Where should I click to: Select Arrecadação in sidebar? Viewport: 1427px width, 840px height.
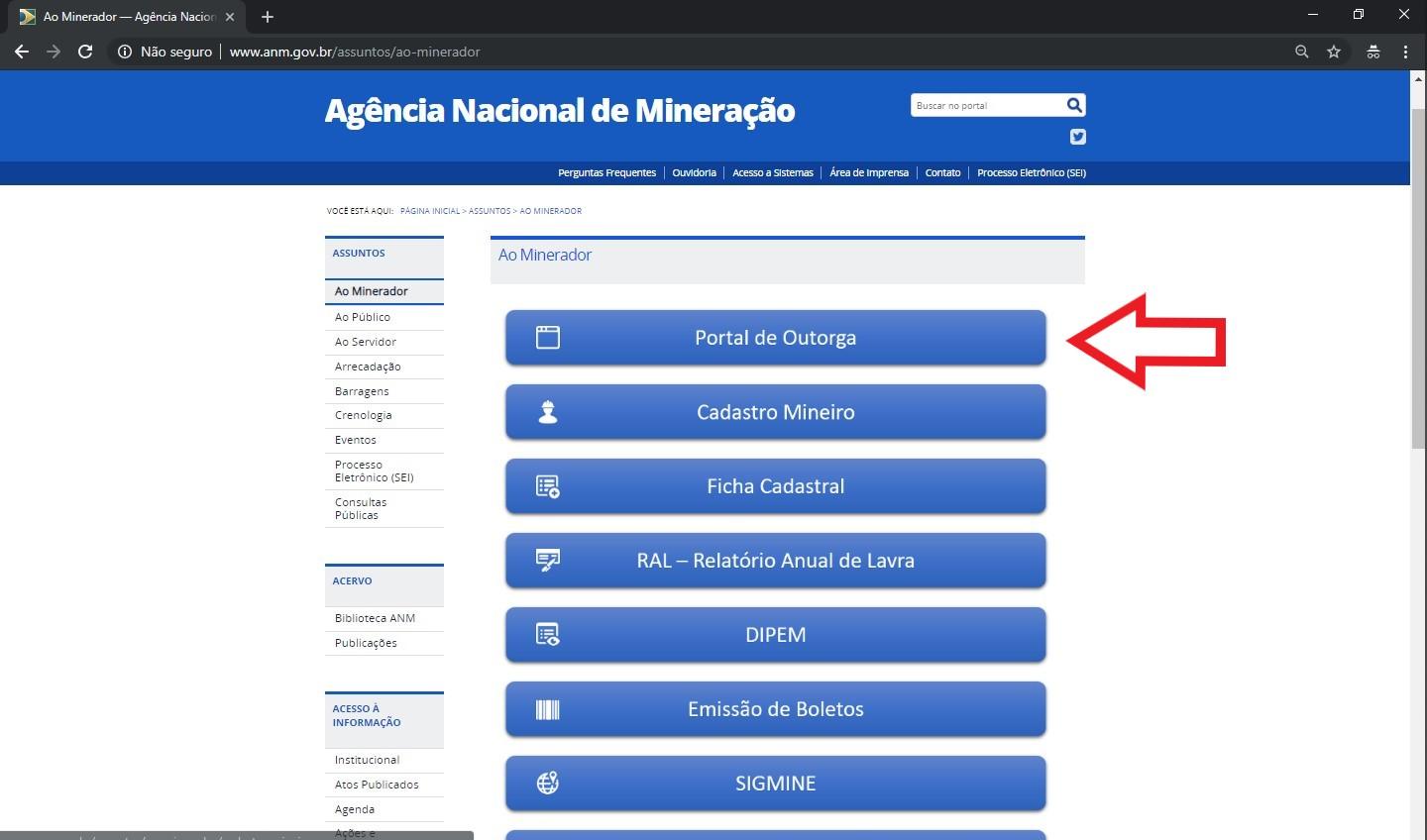[384, 367]
